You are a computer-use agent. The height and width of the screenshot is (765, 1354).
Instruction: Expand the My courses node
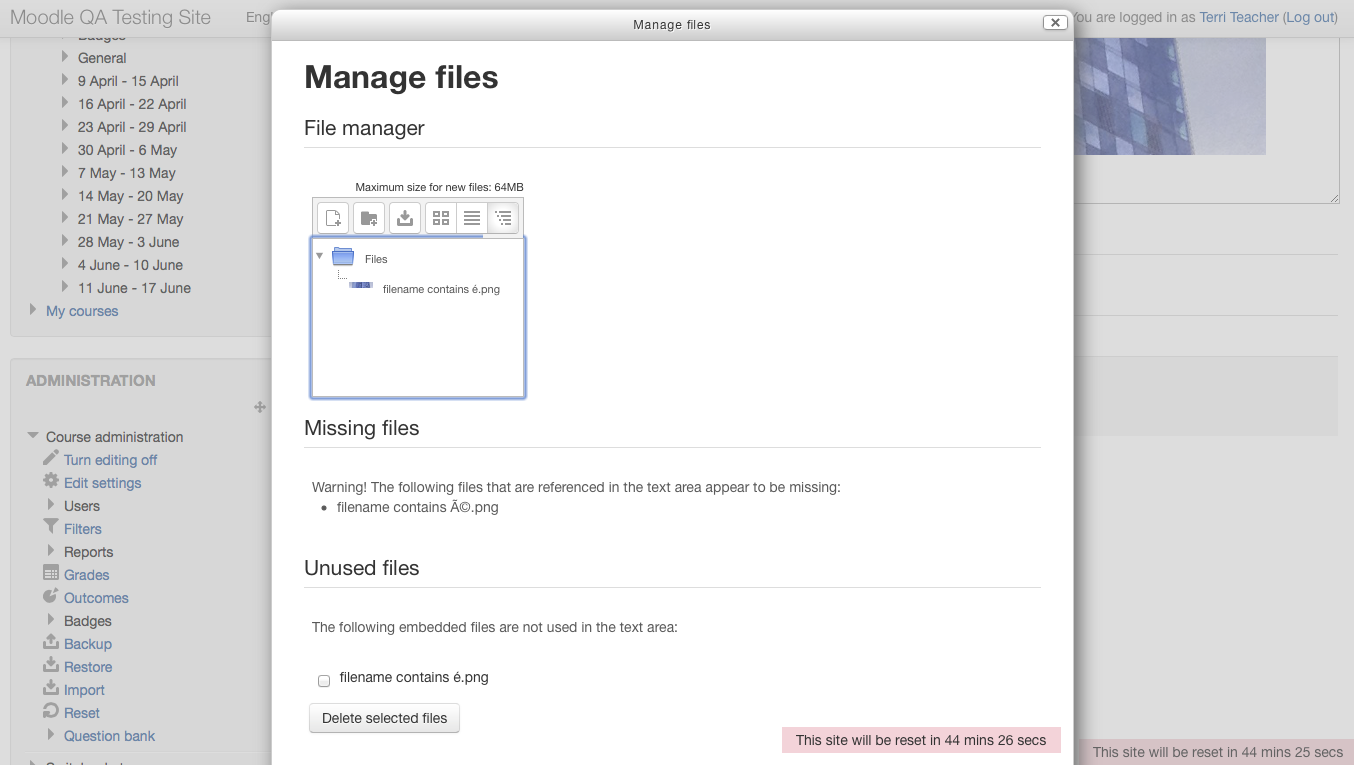tap(33, 310)
